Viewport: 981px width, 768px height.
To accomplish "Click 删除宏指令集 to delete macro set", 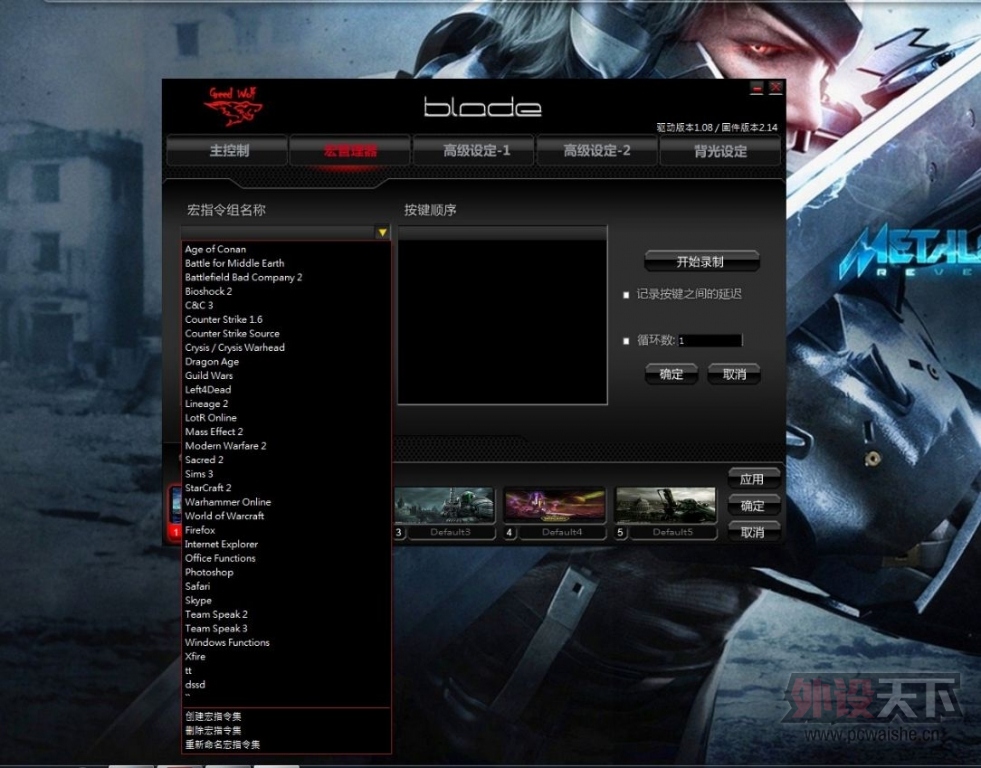I will [x=213, y=730].
